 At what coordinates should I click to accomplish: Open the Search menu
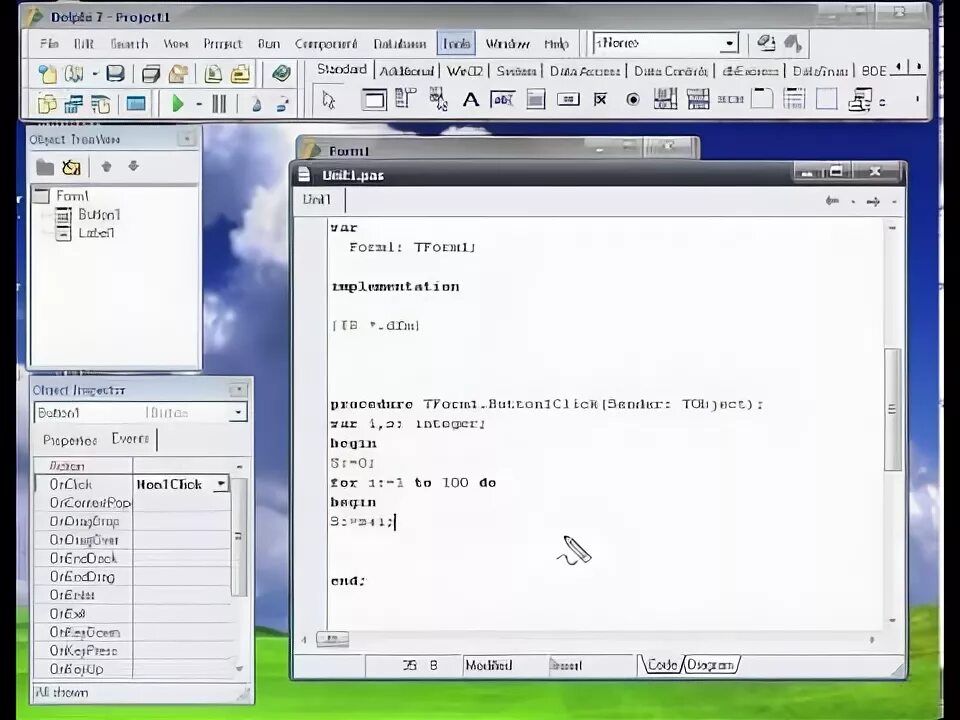click(x=129, y=43)
